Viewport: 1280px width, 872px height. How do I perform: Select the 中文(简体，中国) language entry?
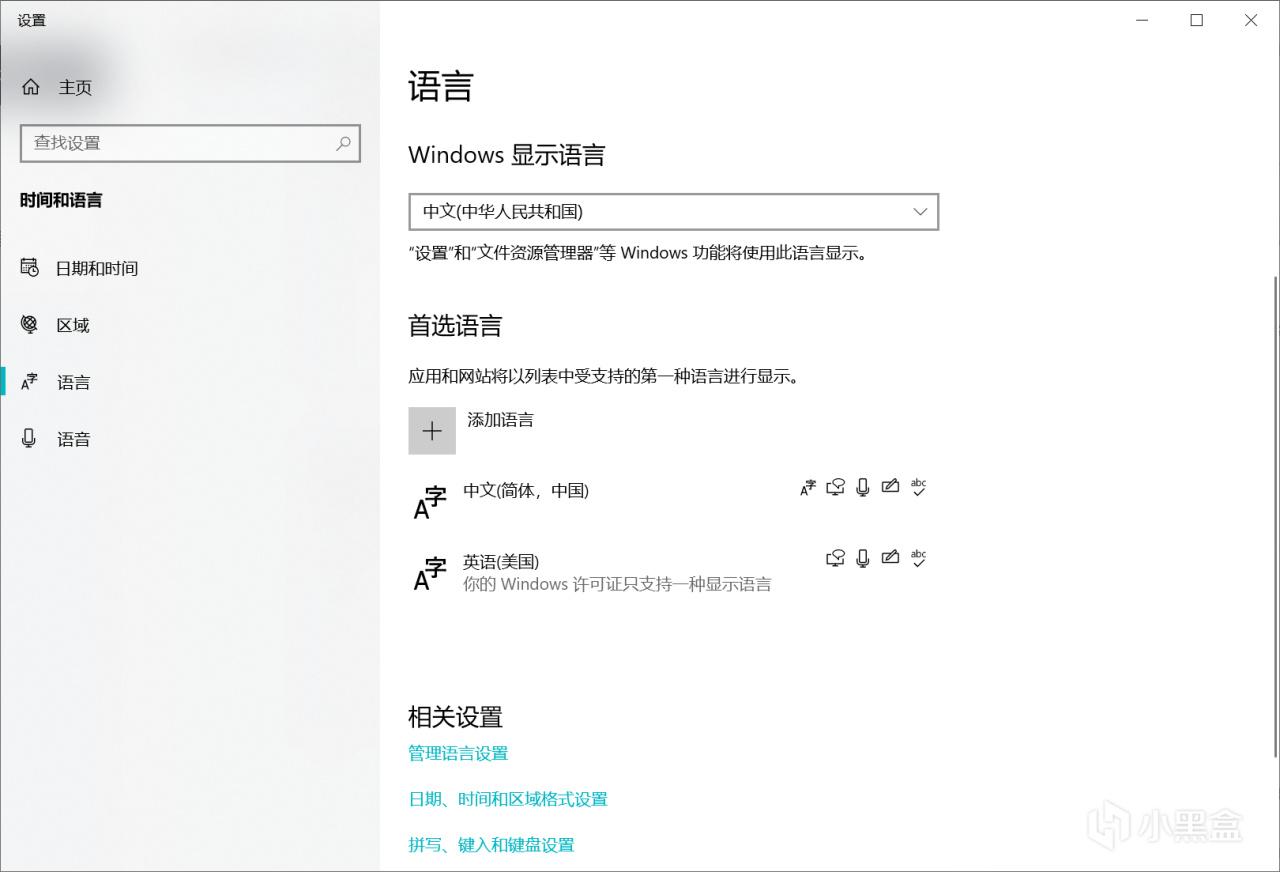click(674, 501)
